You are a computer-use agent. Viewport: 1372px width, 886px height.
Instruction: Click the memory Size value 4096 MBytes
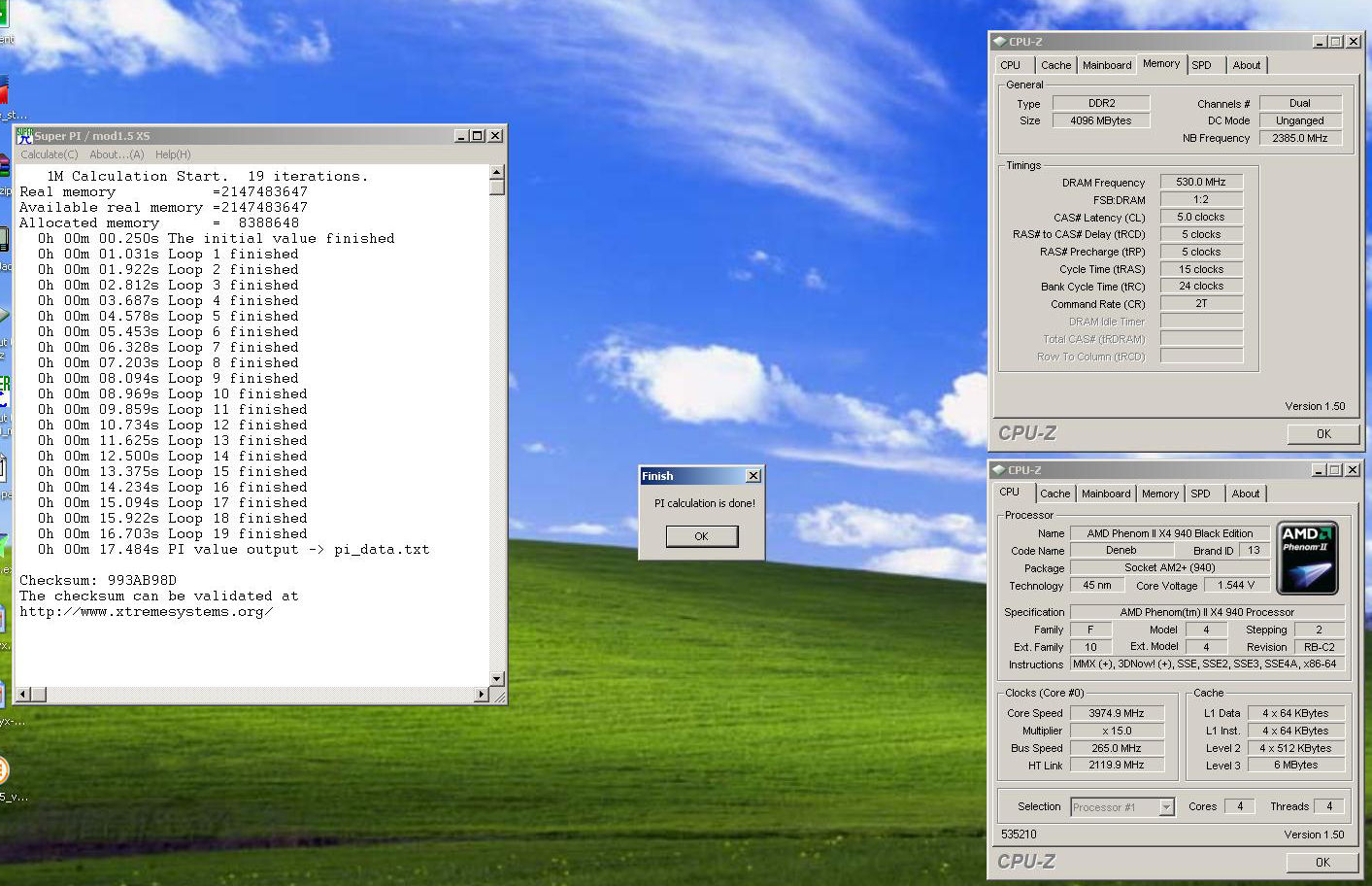[x=1101, y=120]
